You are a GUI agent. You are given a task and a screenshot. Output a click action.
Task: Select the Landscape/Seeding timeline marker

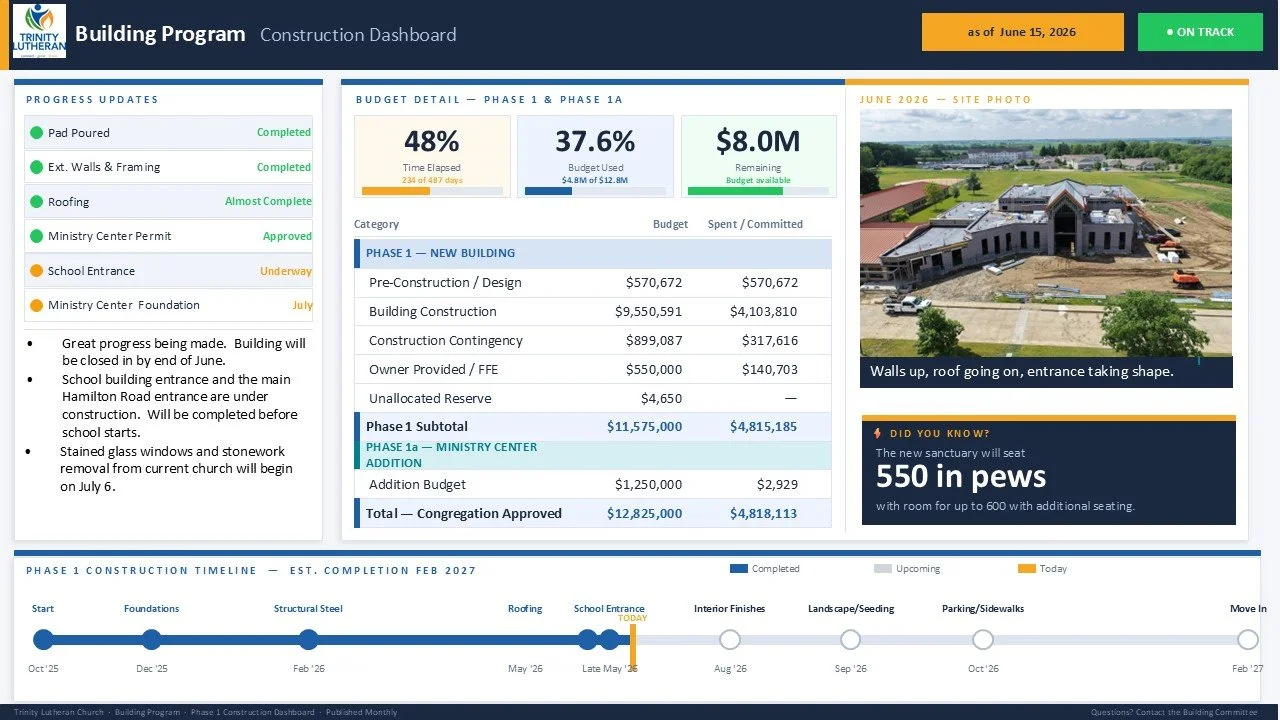tap(850, 640)
